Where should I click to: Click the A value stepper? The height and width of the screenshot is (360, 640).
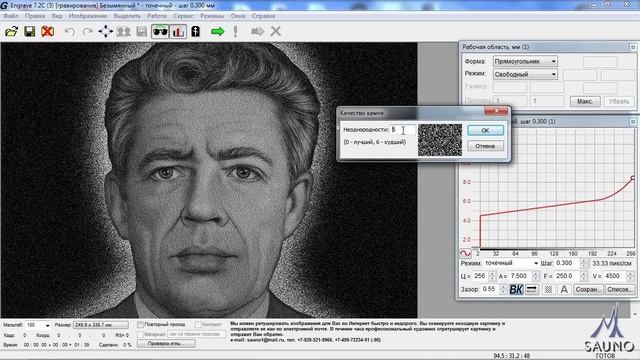[x=536, y=276]
